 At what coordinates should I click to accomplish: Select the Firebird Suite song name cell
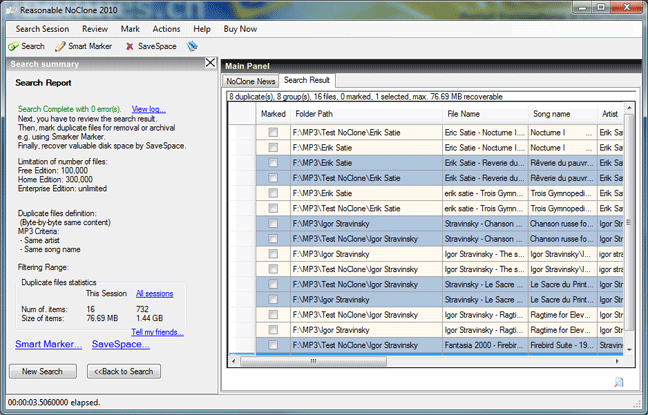pyautogui.click(x=562, y=345)
